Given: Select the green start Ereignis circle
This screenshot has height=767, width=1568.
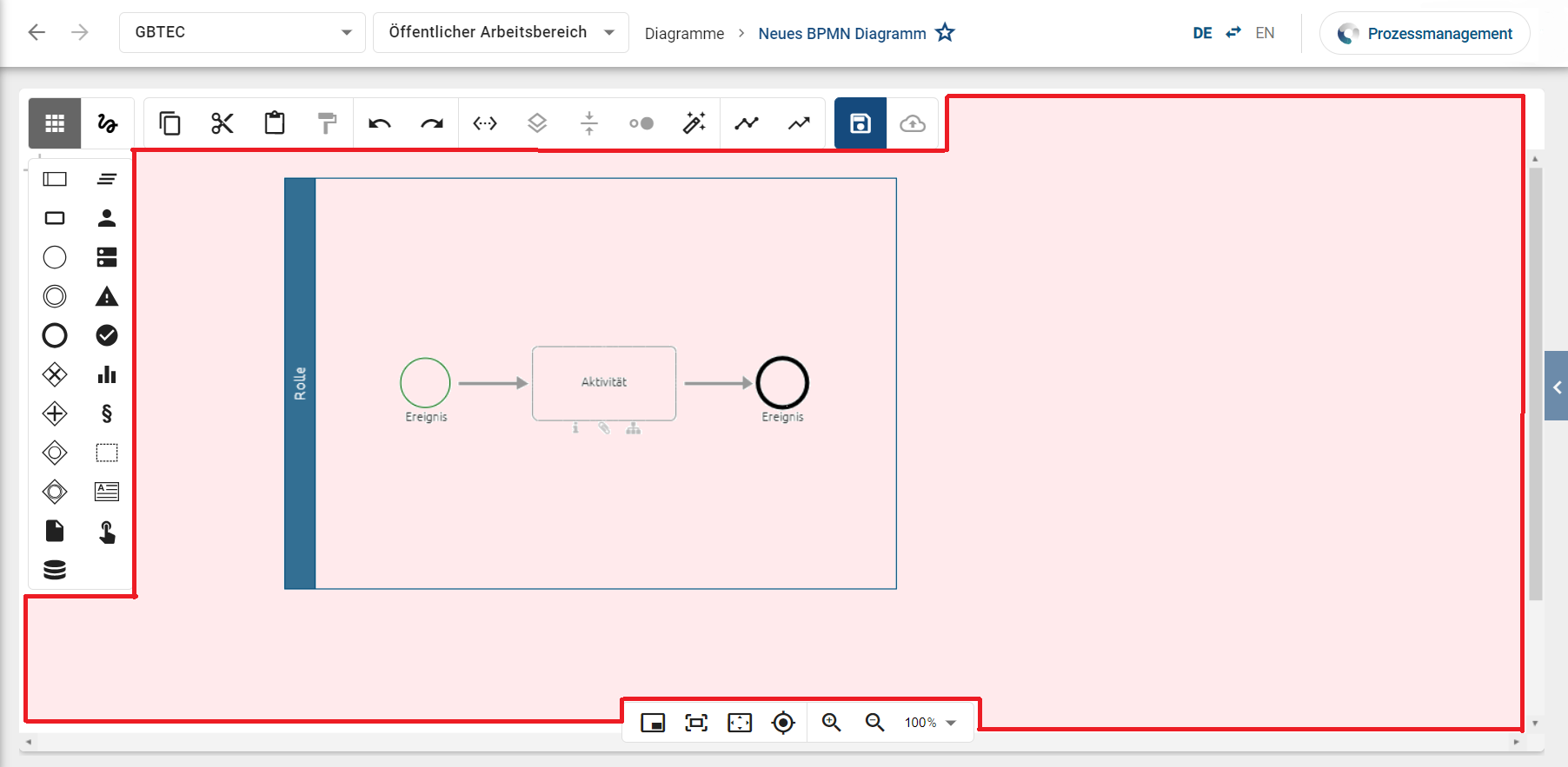Looking at the screenshot, I should pyautogui.click(x=425, y=382).
